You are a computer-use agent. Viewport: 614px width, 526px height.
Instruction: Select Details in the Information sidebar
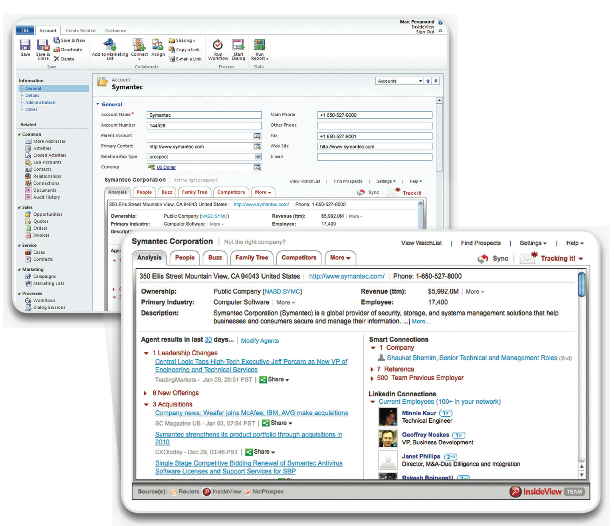pos(32,96)
